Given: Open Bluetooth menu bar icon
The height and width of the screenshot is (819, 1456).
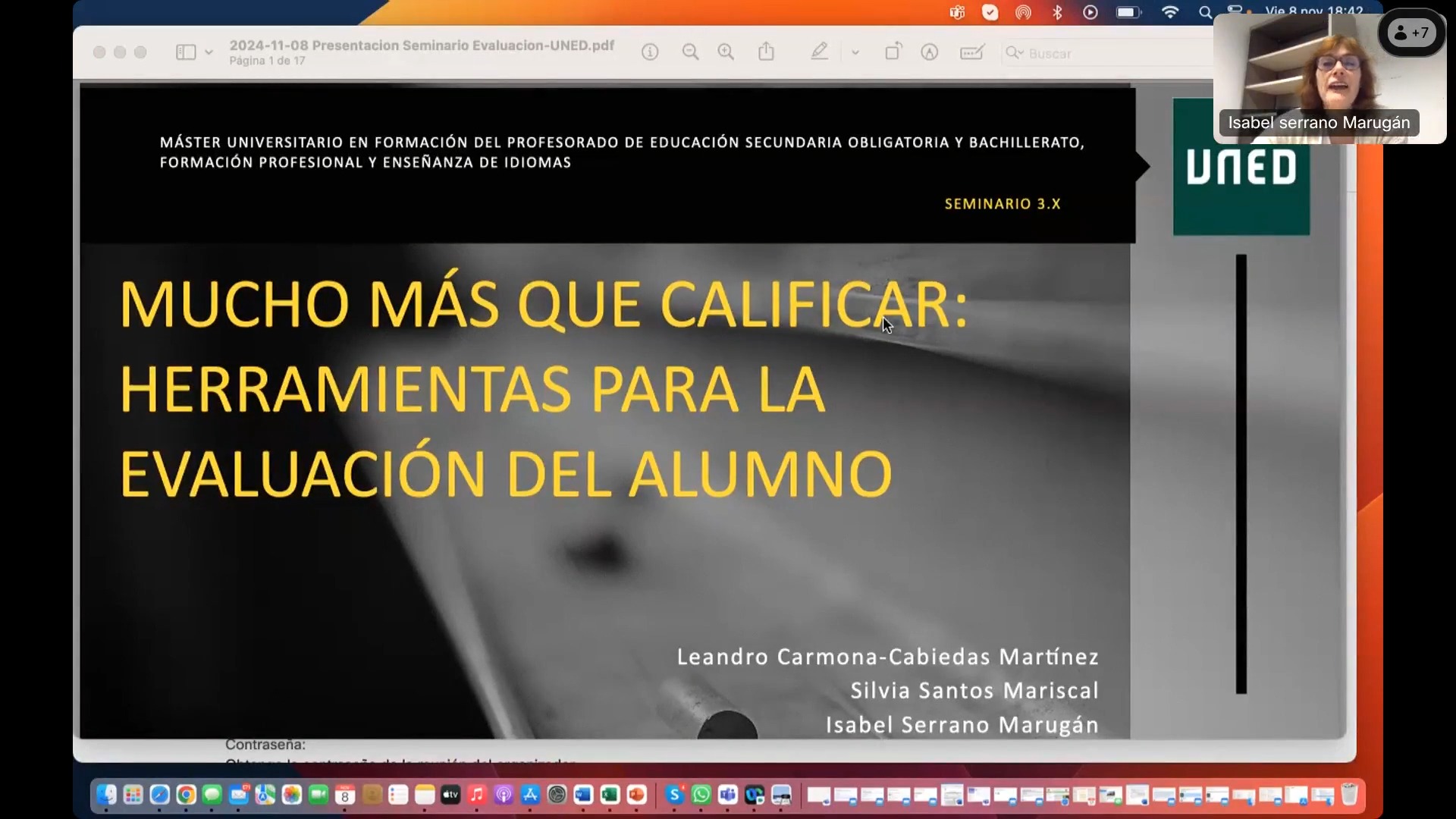Looking at the screenshot, I should coord(1057,12).
